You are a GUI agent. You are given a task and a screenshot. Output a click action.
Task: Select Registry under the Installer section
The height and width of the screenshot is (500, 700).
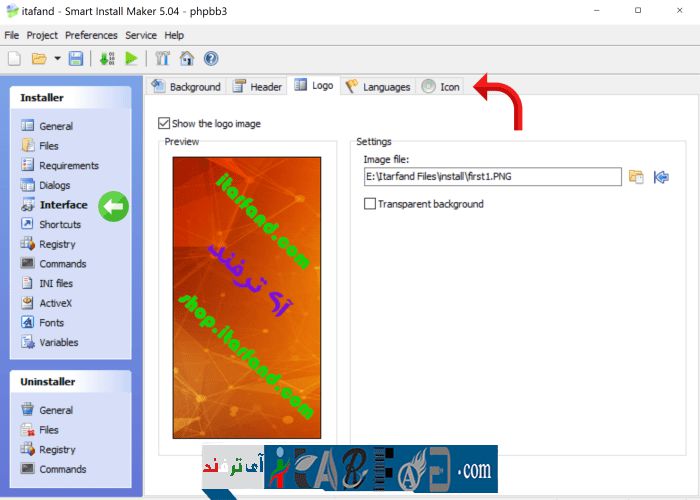(x=57, y=244)
